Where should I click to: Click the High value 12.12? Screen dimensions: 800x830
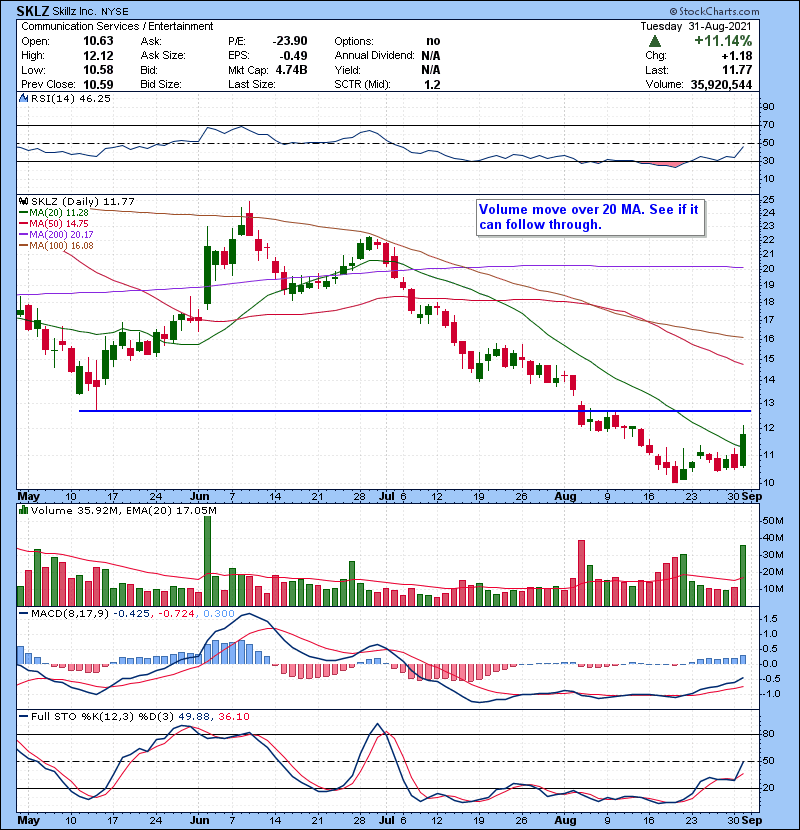point(98,56)
